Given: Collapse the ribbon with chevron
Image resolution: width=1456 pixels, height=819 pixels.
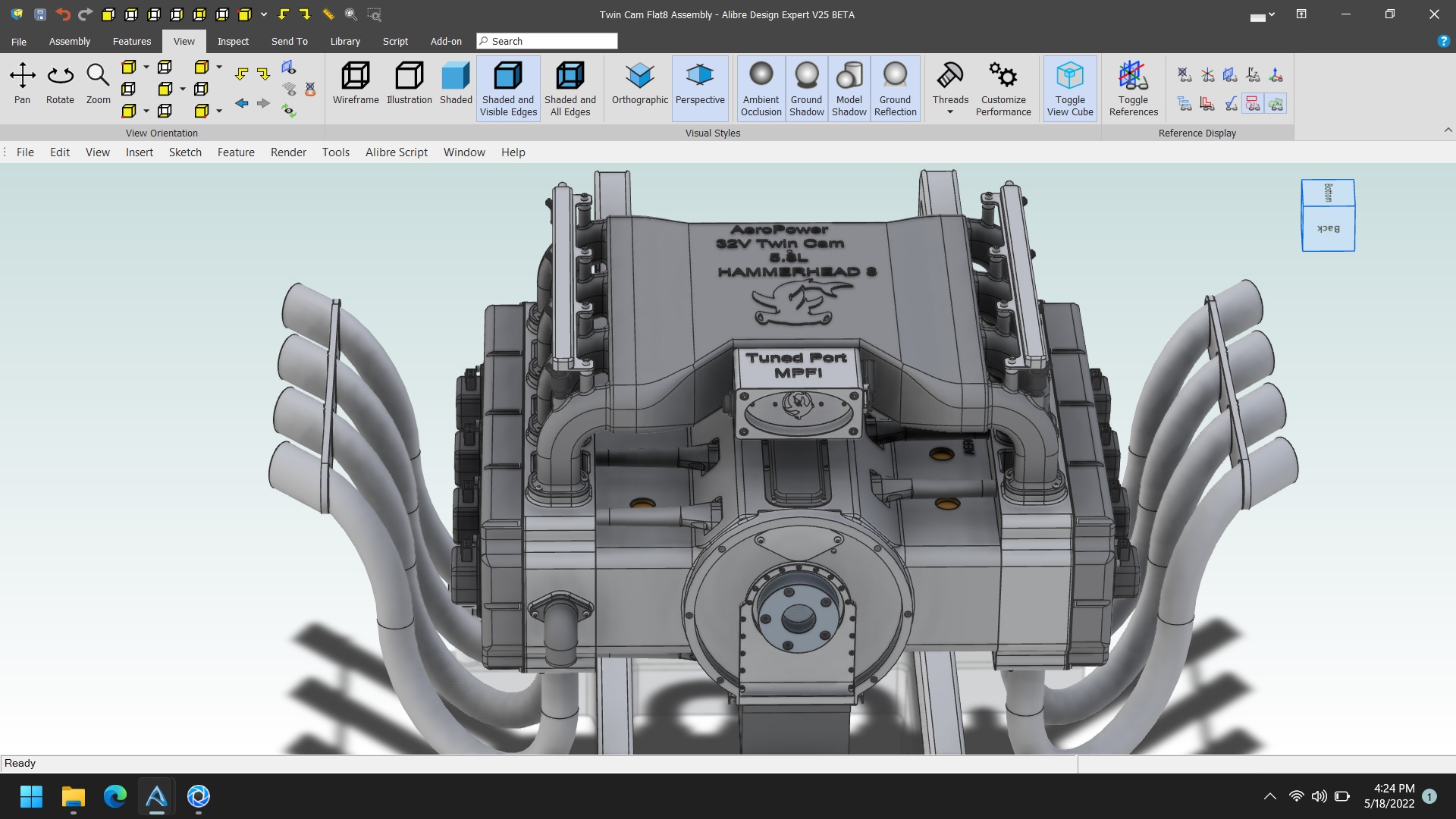Looking at the screenshot, I should pos(1448,130).
